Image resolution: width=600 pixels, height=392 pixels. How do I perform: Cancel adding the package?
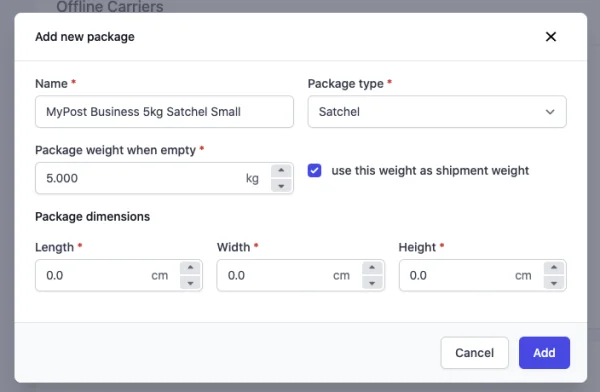(x=474, y=353)
